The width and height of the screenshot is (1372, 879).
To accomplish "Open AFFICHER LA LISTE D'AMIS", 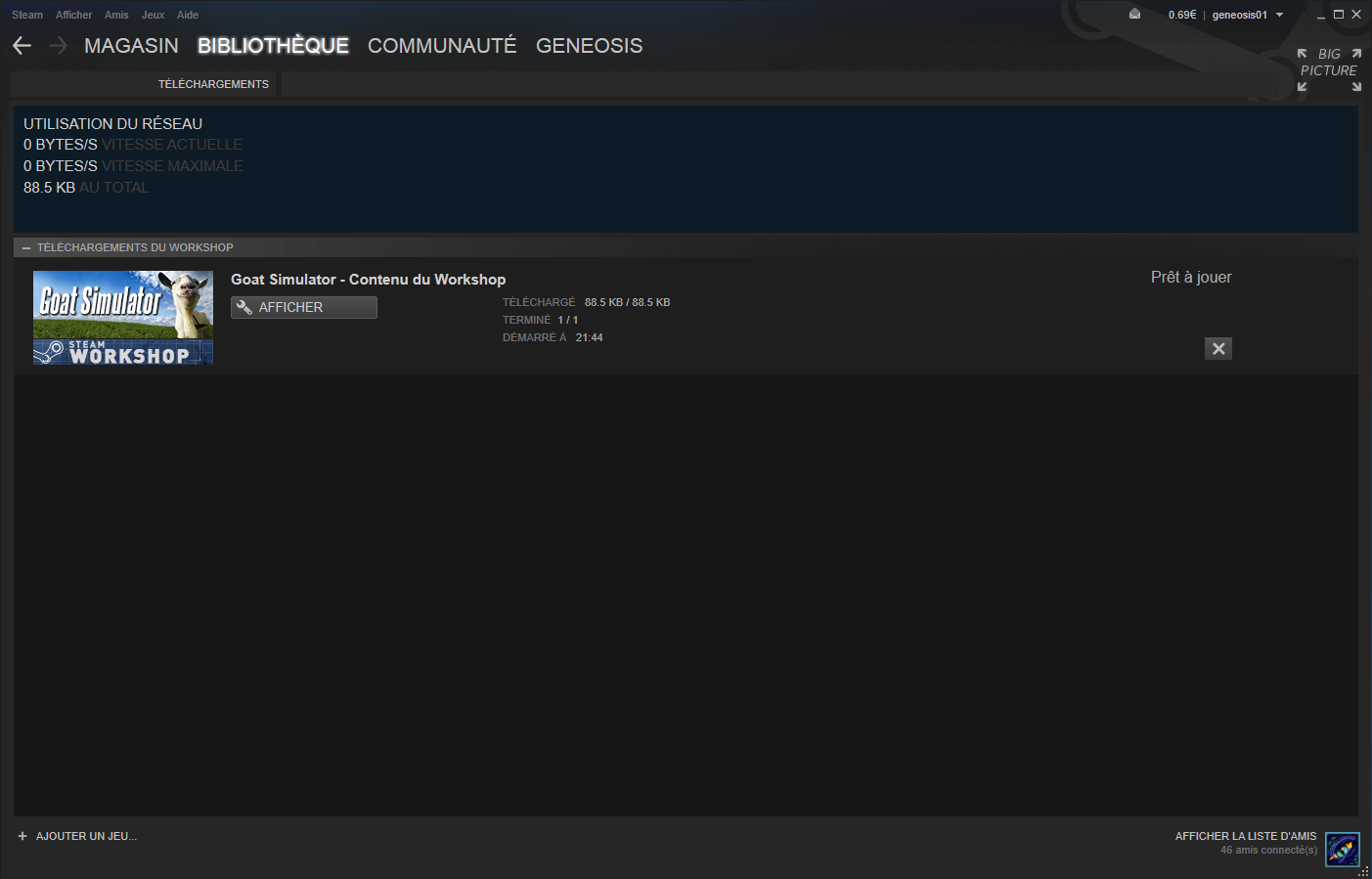I will pyautogui.click(x=1246, y=836).
